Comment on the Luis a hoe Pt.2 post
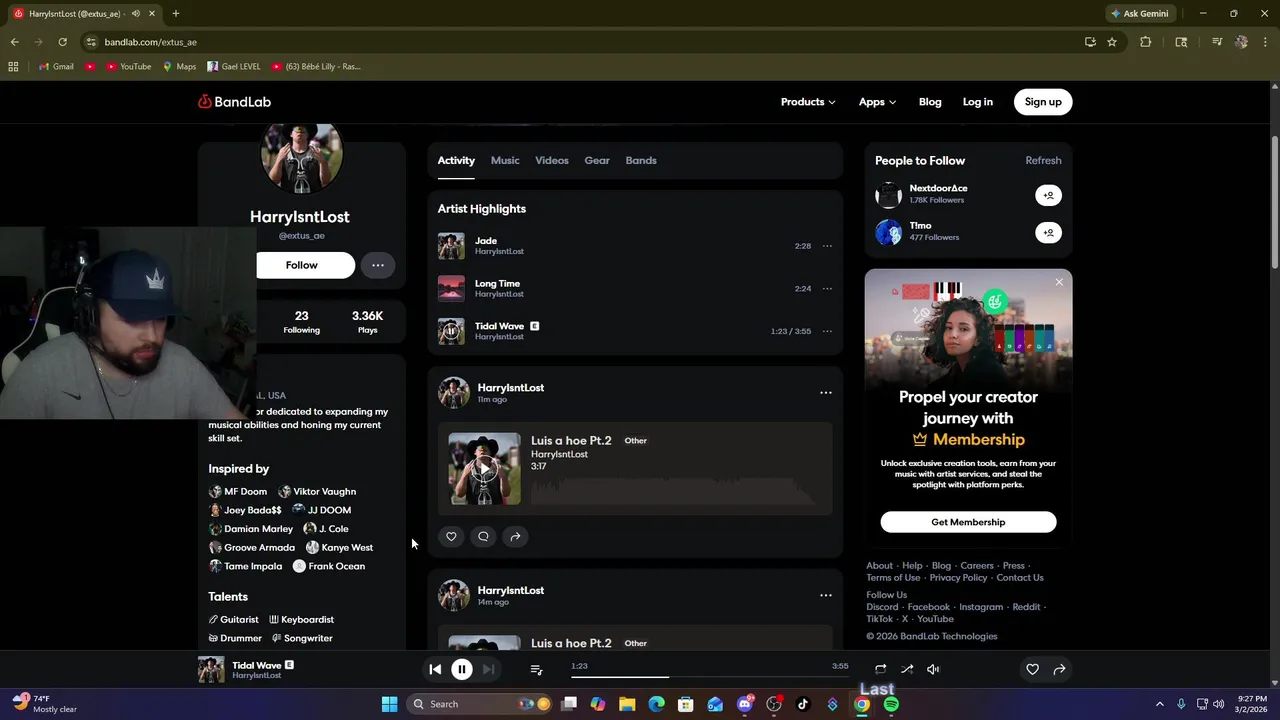Image resolution: width=1280 pixels, height=720 pixels. (483, 537)
